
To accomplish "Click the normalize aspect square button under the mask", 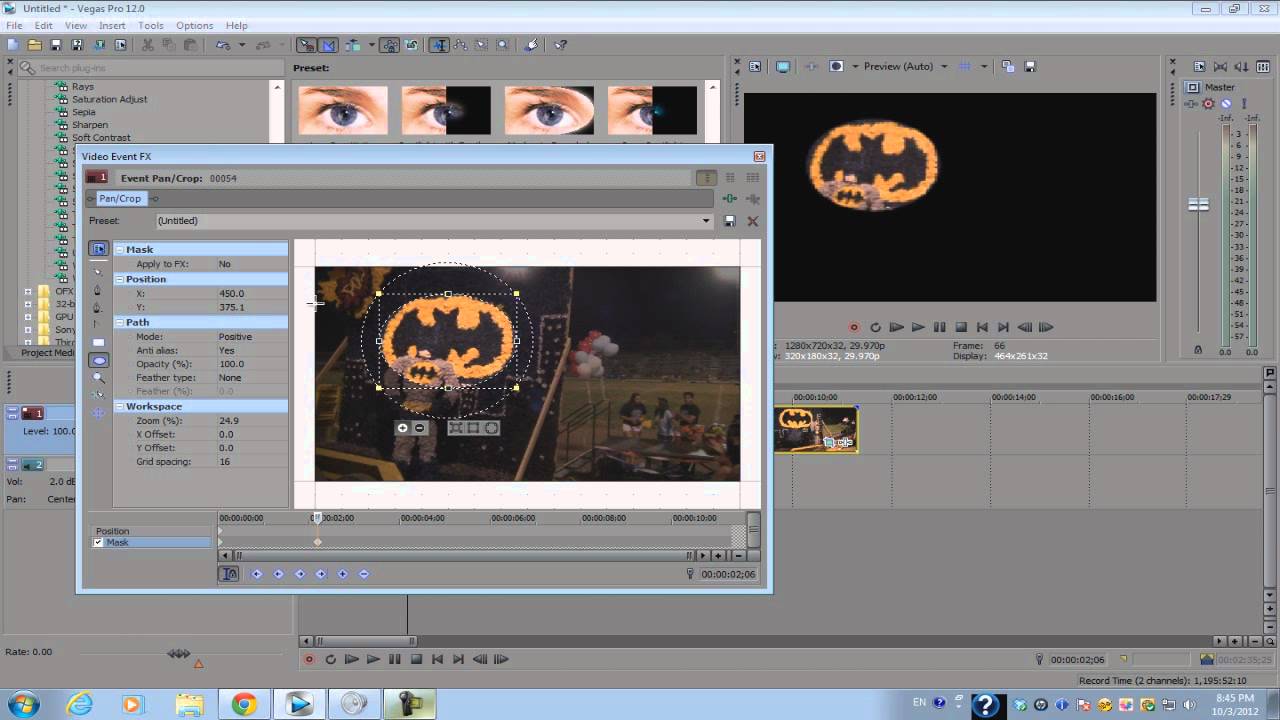I will coord(473,428).
